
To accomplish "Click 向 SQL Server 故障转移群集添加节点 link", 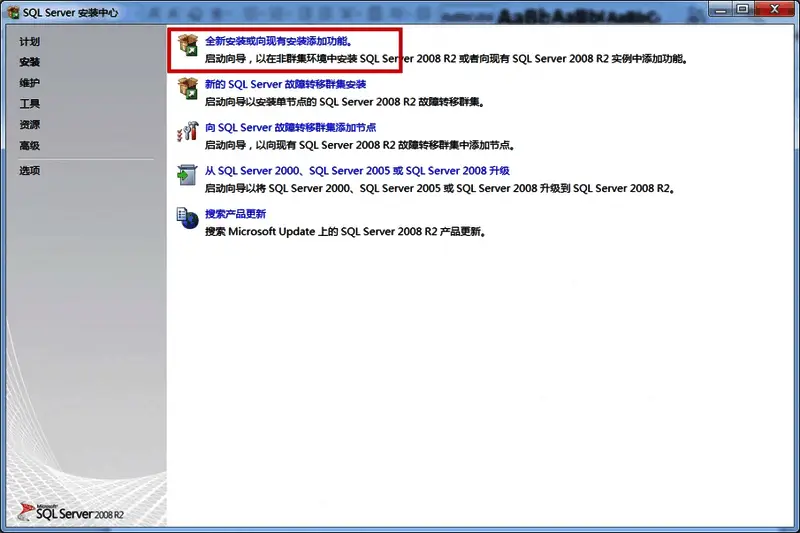I will (290, 128).
